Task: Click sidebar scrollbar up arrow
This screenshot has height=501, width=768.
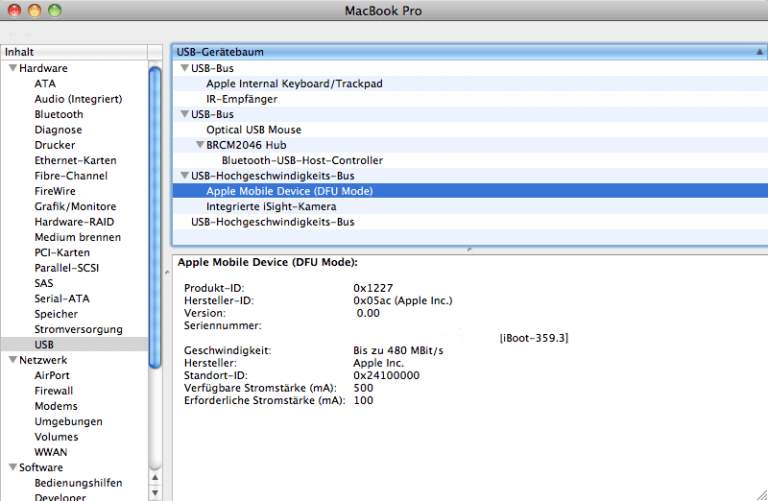Action: pyautogui.click(x=155, y=477)
